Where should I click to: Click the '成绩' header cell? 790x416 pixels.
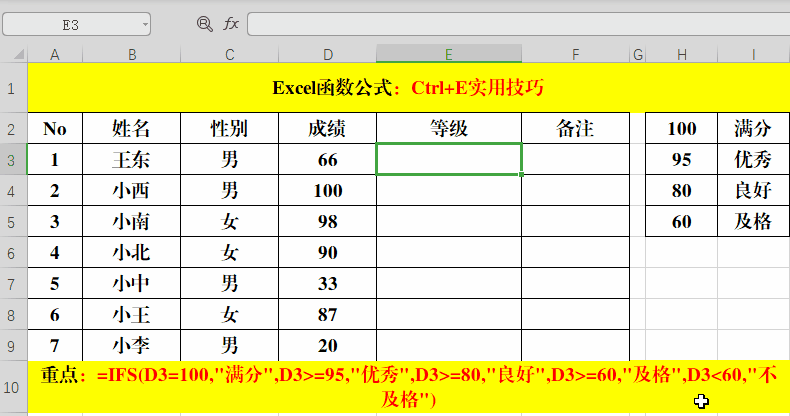pos(327,128)
